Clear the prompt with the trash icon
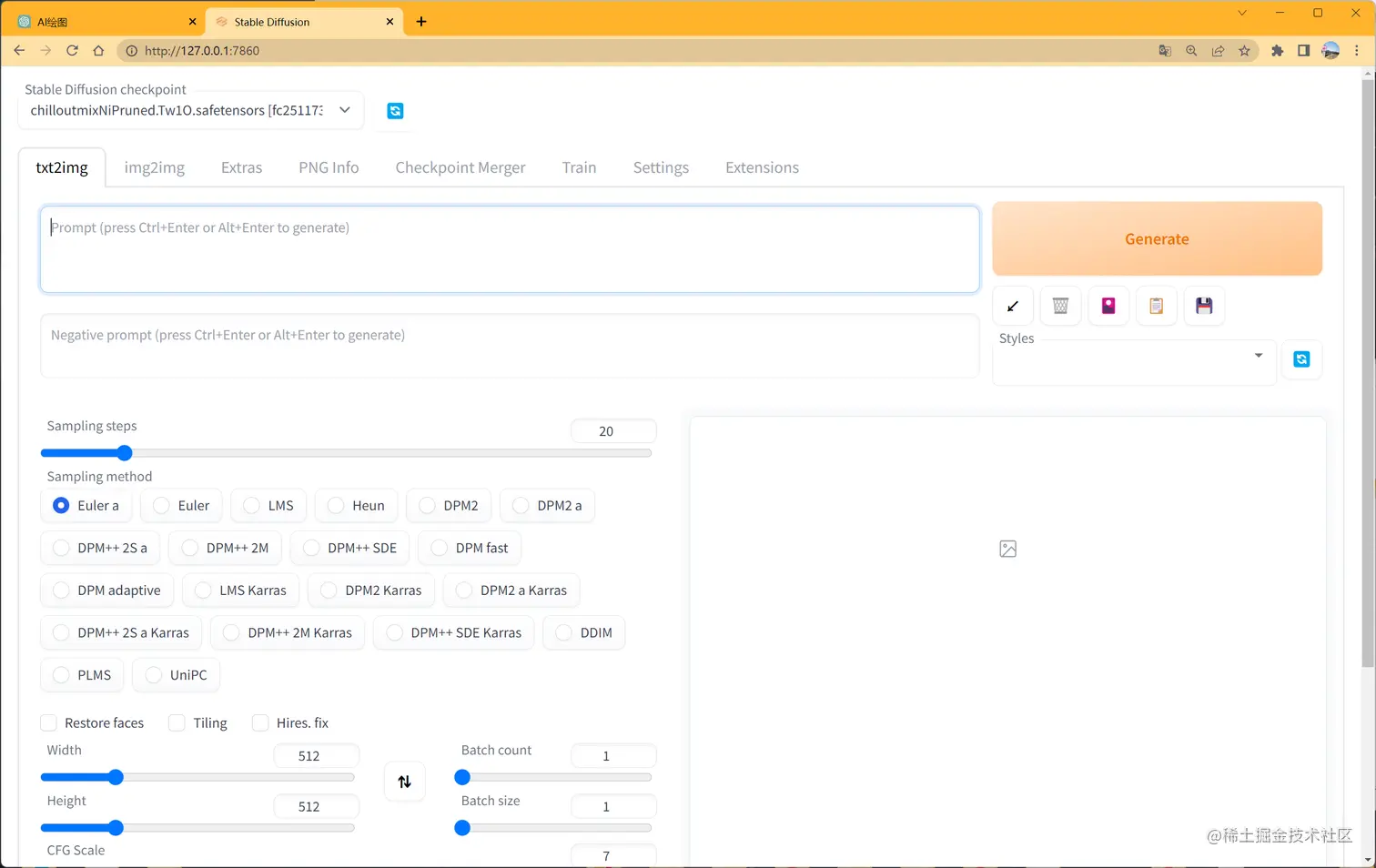1376x868 pixels. coord(1060,306)
